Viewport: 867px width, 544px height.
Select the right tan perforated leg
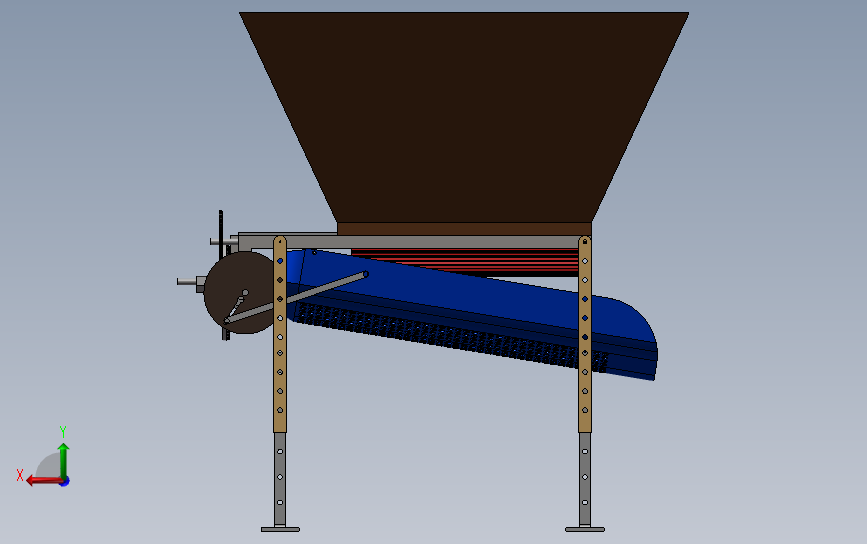[x=585, y=334]
